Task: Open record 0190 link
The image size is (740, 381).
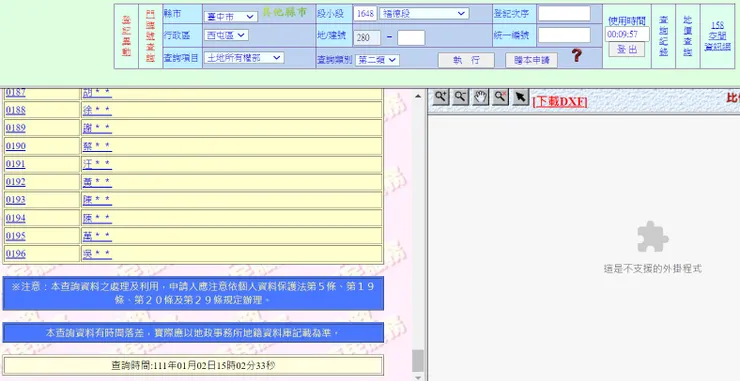Action: [16, 146]
